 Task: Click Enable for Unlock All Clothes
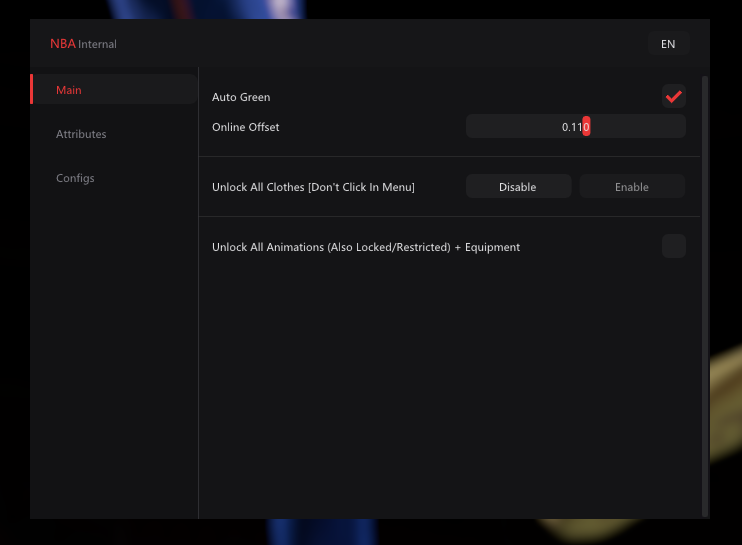click(632, 186)
